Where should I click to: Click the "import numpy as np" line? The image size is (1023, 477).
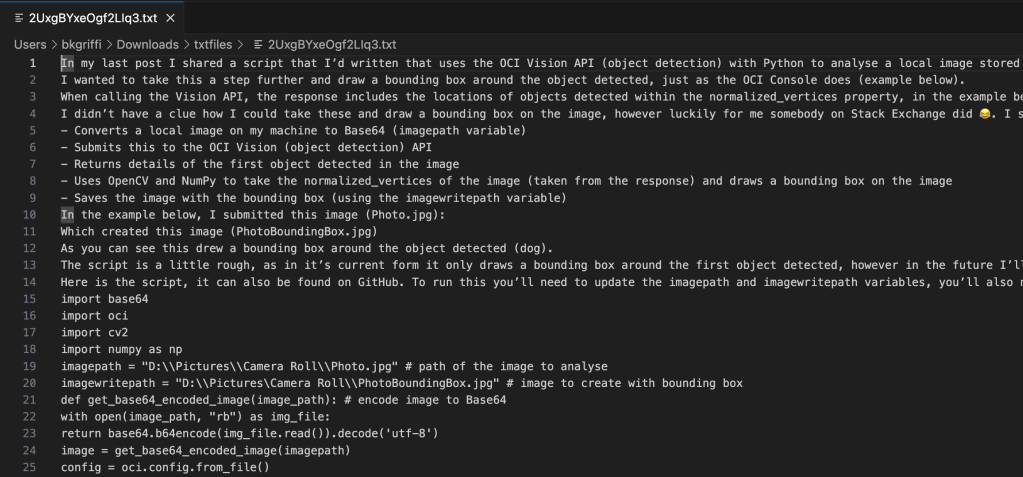[x=121, y=349]
